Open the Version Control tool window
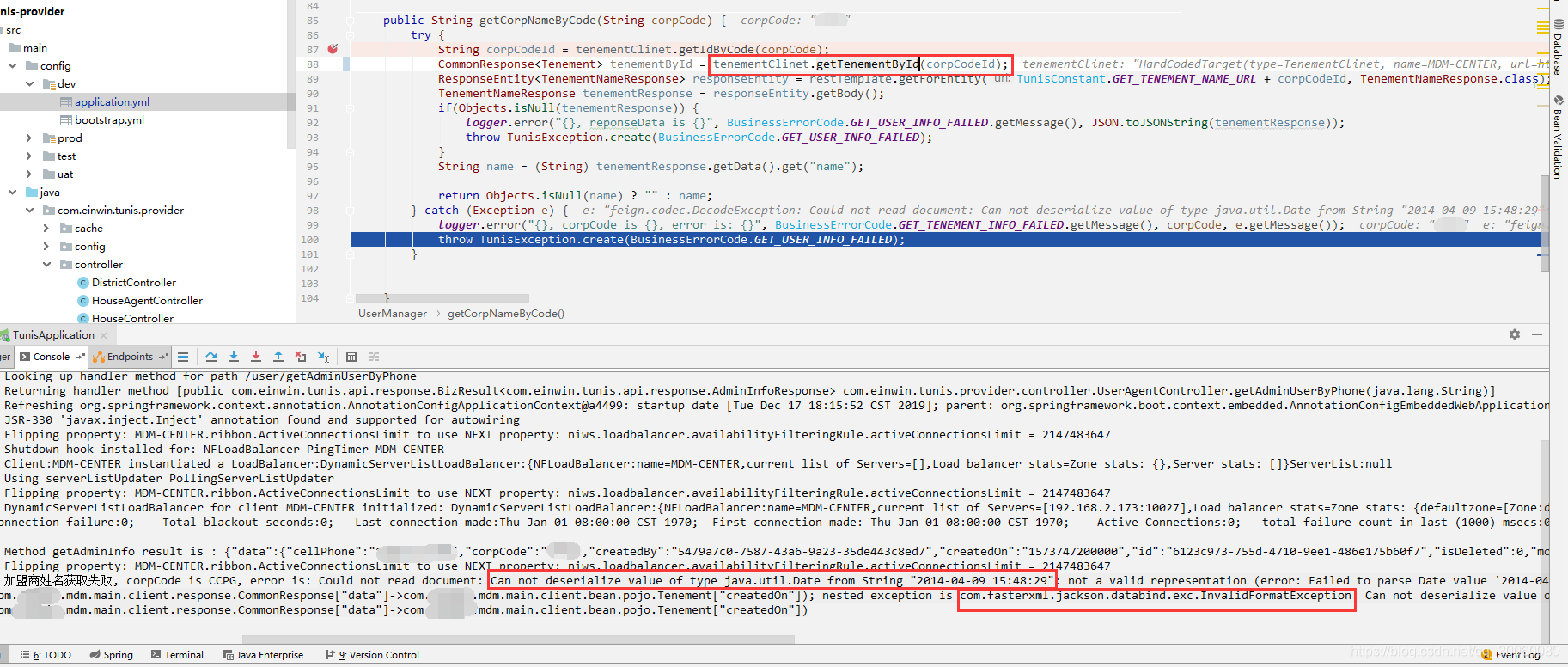 pos(372,655)
